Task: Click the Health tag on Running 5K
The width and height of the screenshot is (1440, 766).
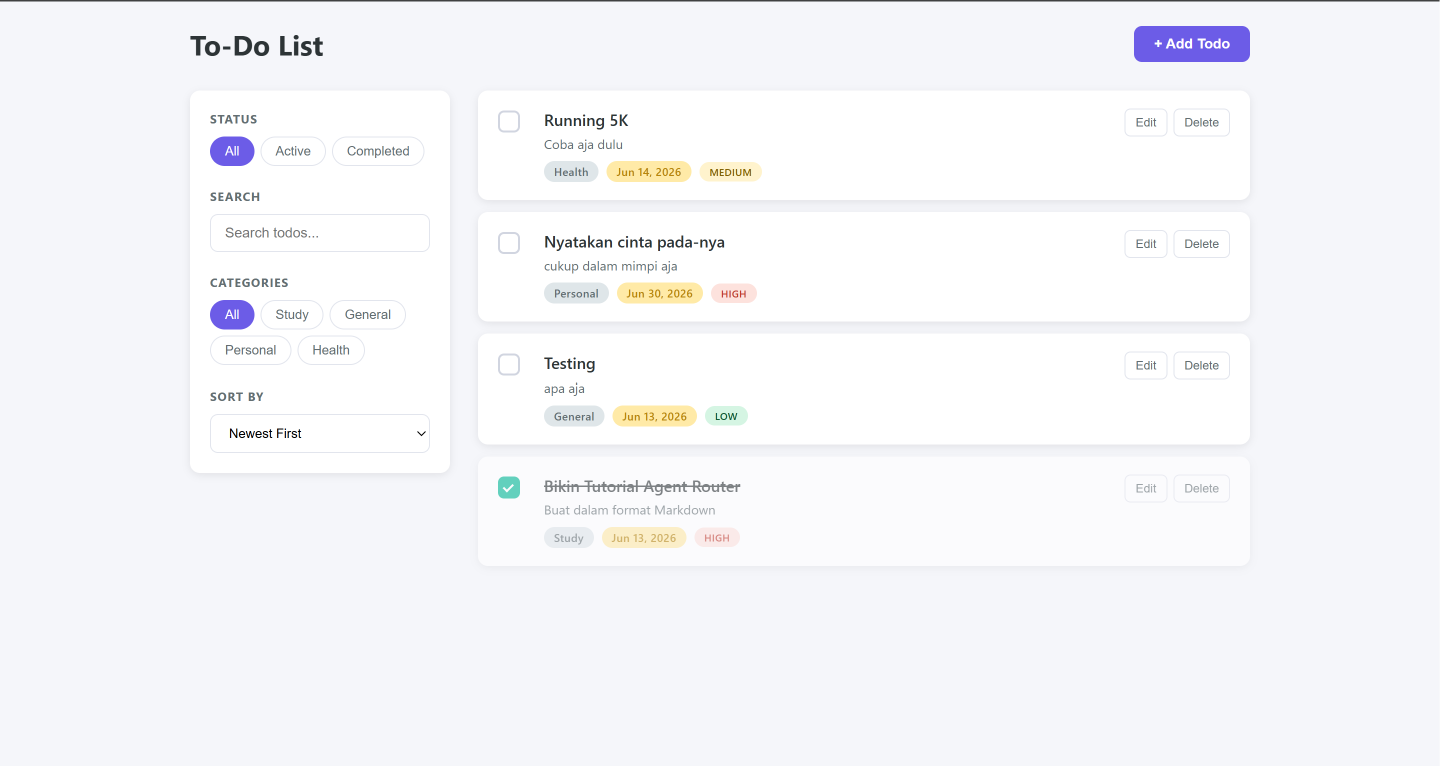Action: [571, 172]
